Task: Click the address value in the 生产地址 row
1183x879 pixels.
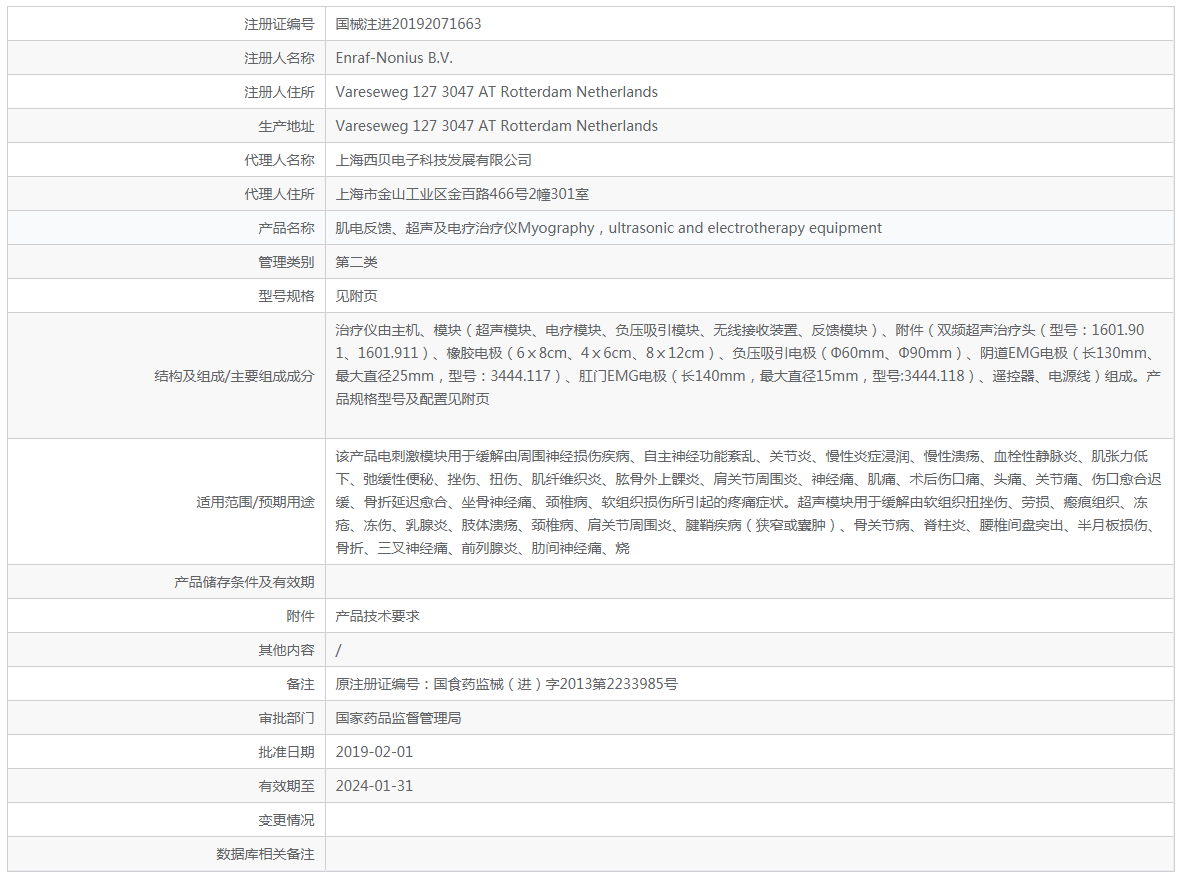Action: [x=496, y=126]
